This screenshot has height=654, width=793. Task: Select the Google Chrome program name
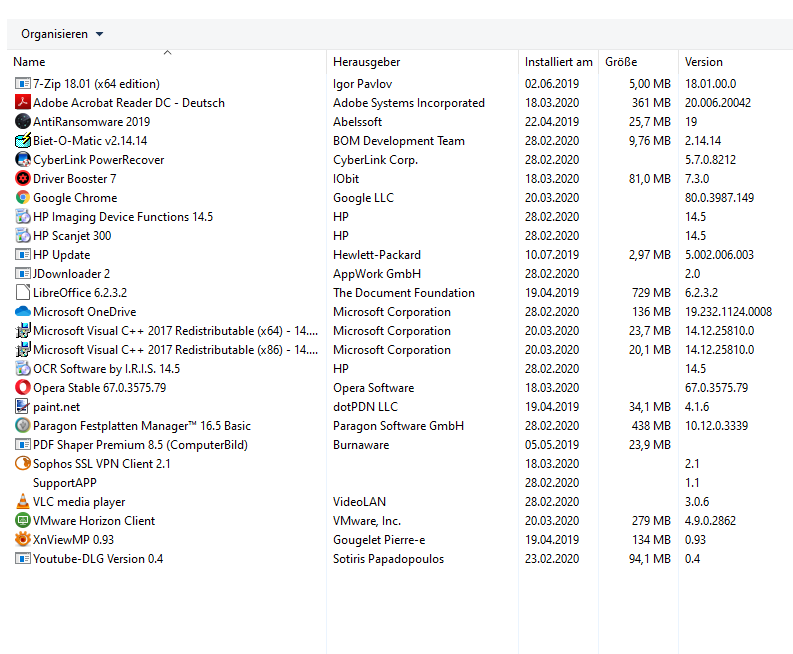tap(75, 198)
